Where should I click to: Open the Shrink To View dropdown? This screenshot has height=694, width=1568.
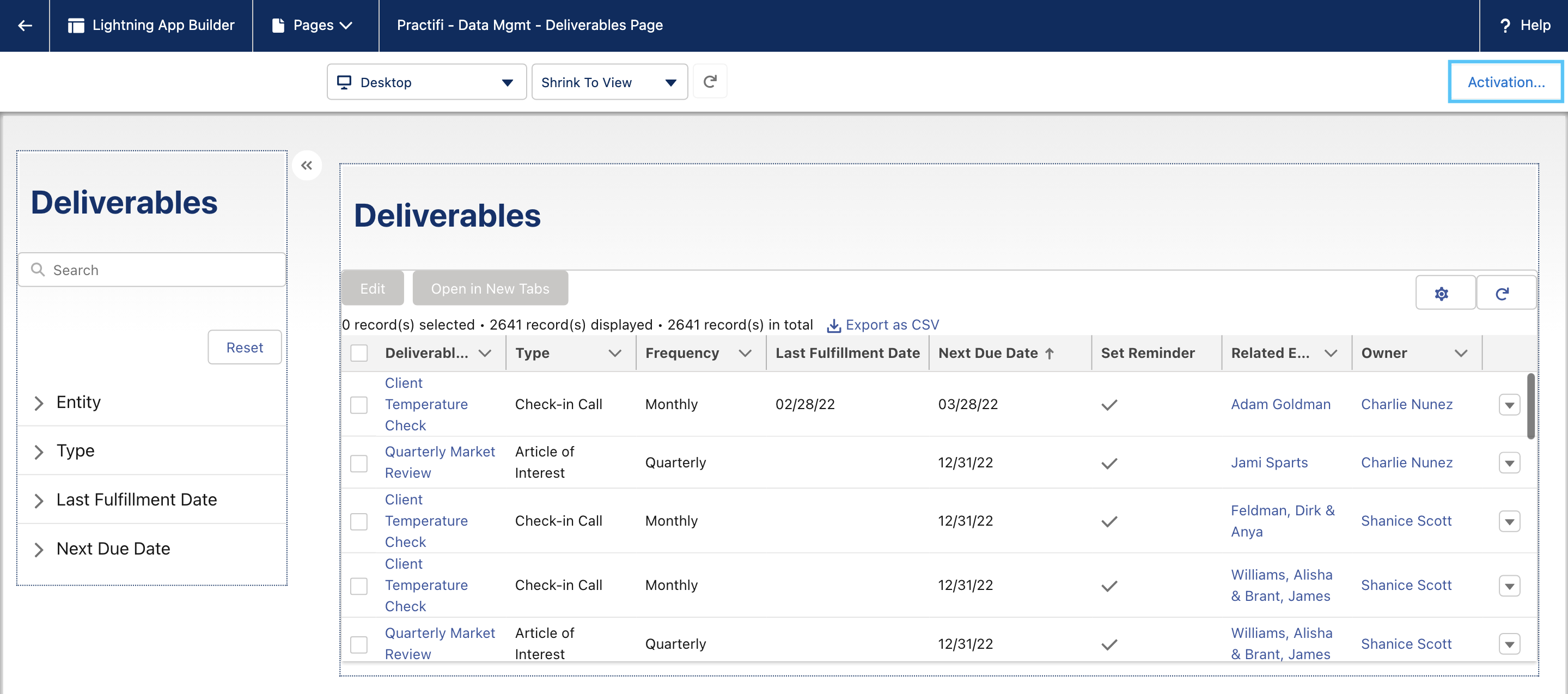[609, 82]
